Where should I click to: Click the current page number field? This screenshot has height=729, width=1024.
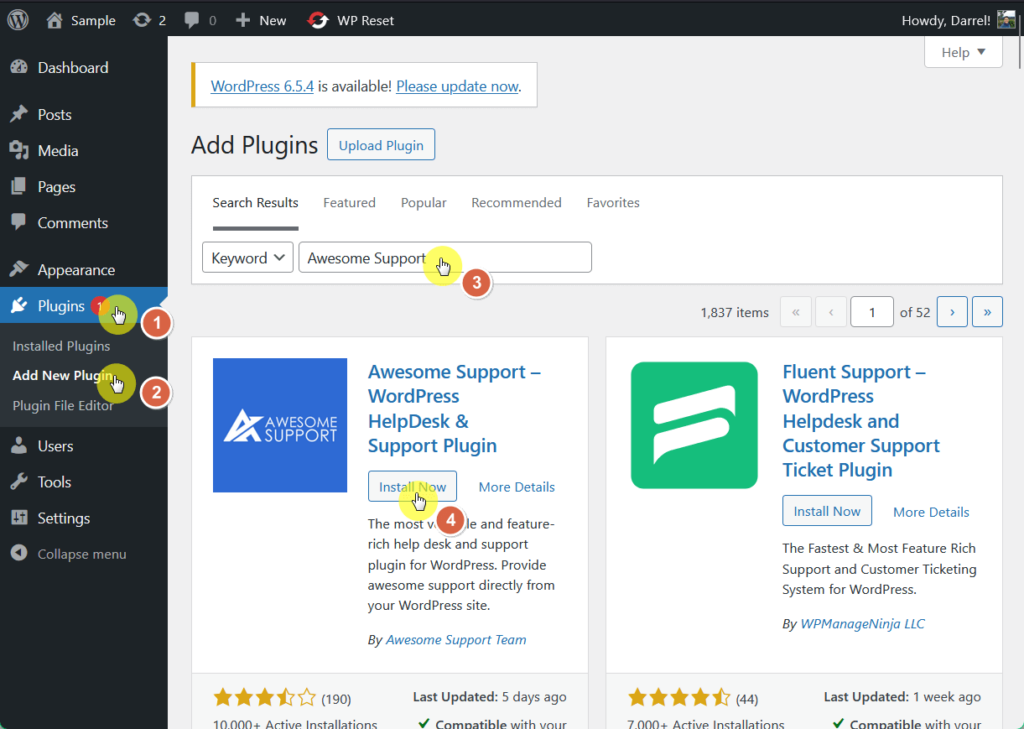[x=871, y=312]
